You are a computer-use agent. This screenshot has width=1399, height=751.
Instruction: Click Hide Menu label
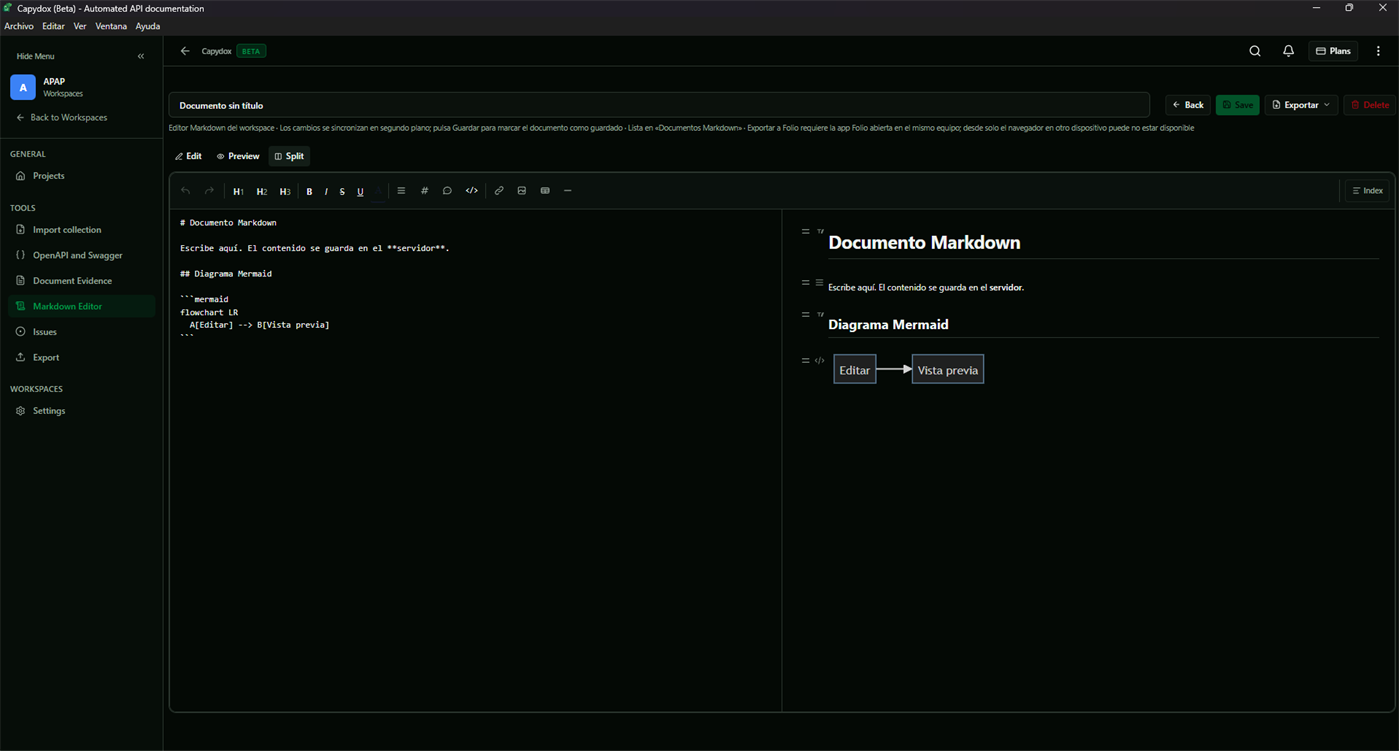(36, 56)
